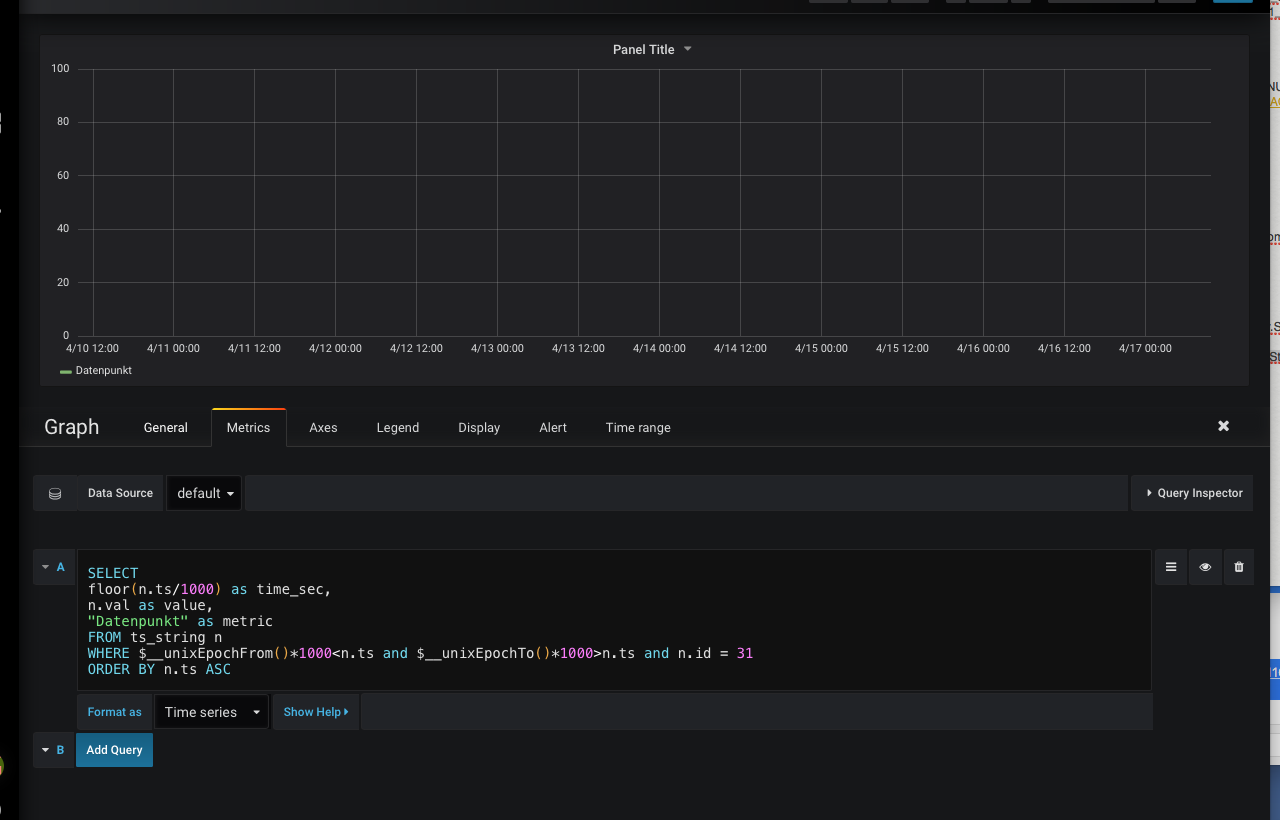Click inside the SQL query editor
This screenshot has width=1280, height=820.
tap(614, 620)
